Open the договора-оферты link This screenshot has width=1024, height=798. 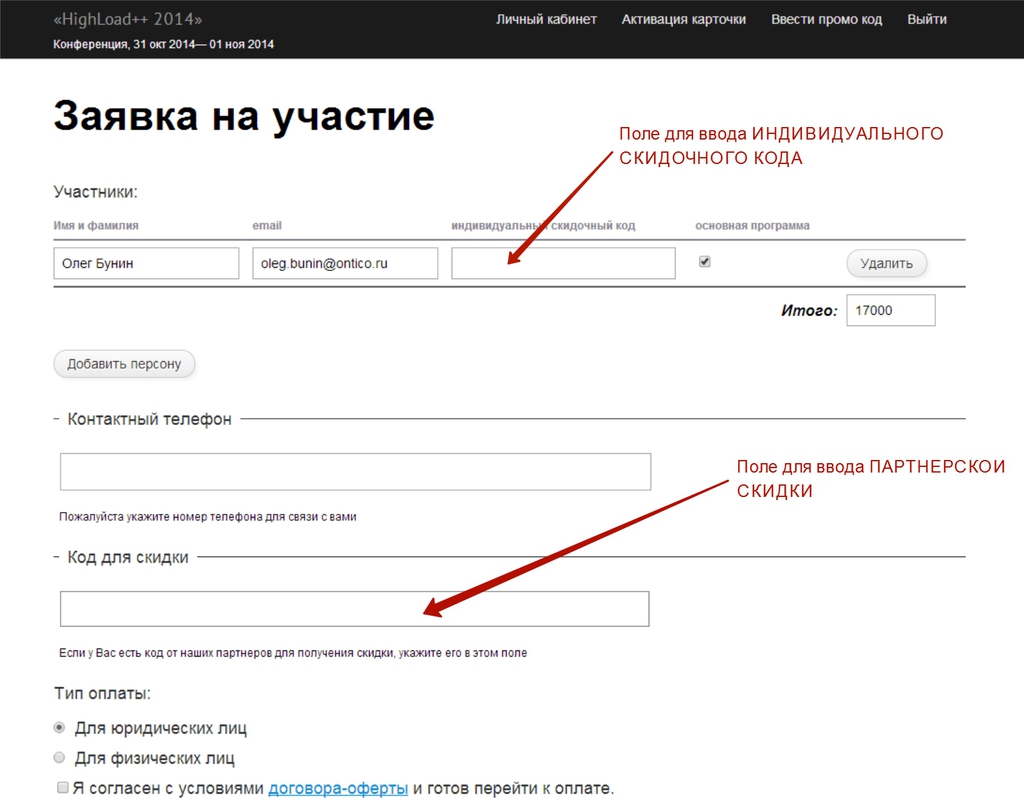pyautogui.click(x=337, y=788)
